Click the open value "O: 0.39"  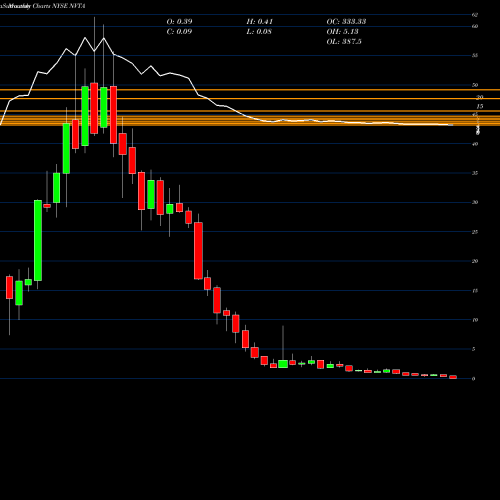pyautogui.click(x=179, y=22)
